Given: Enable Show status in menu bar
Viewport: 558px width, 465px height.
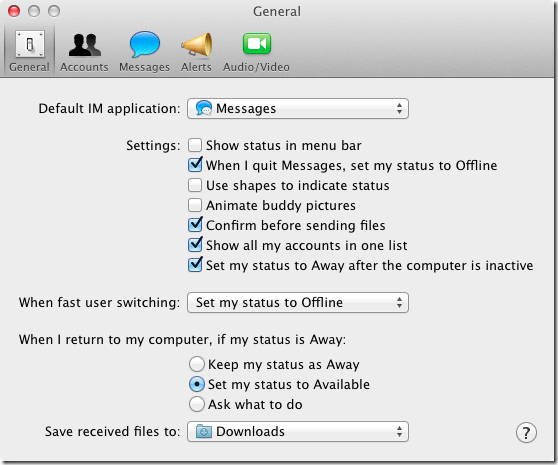Looking at the screenshot, I should click(195, 145).
